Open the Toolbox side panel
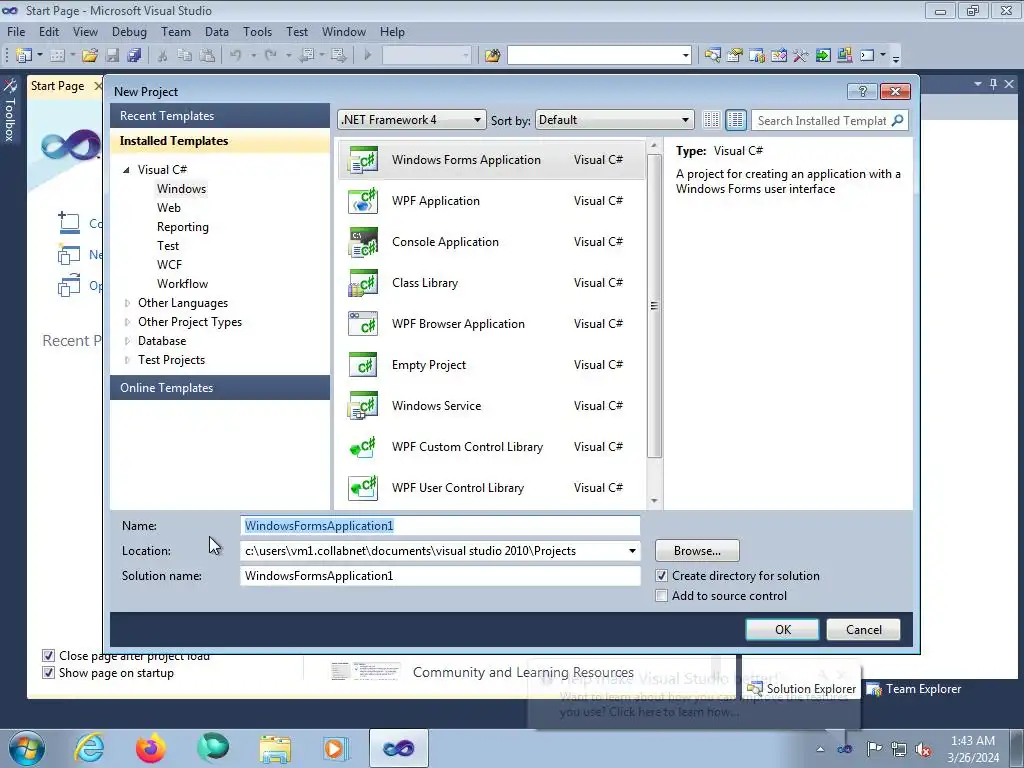The width and height of the screenshot is (1024, 768). [x=10, y=110]
